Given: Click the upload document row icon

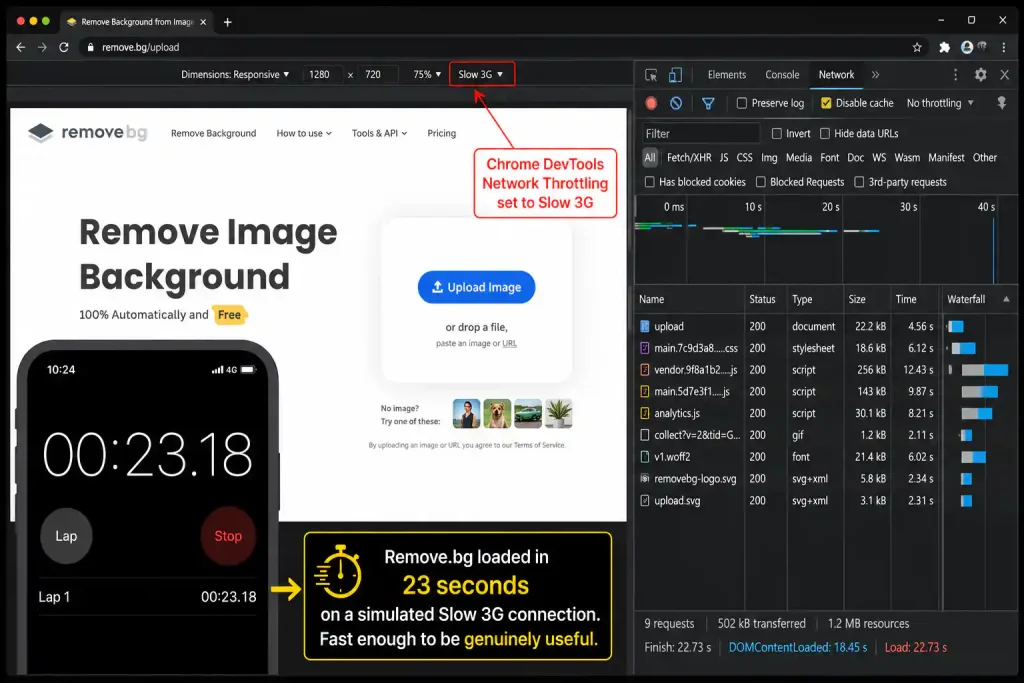Looking at the screenshot, I should pyautogui.click(x=645, y=326).
